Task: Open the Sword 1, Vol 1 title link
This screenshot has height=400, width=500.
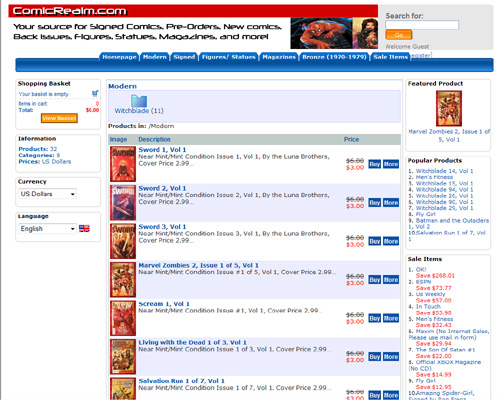Action: click(x=162, y=150)
